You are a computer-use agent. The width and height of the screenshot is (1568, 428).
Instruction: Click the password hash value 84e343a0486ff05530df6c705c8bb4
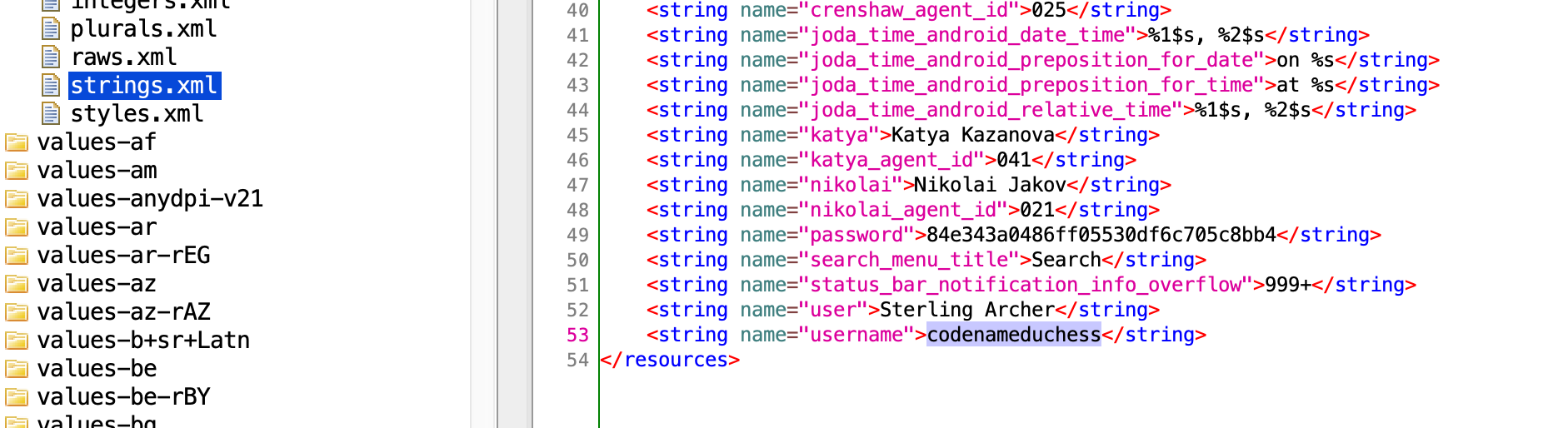point(1101,236)
